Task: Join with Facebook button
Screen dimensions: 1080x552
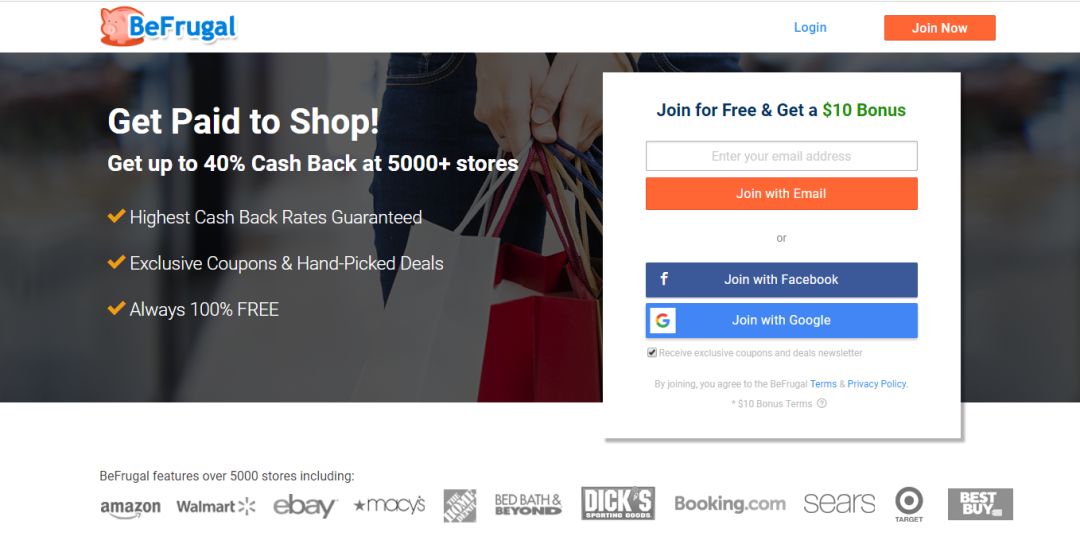Action: (781, 280)
